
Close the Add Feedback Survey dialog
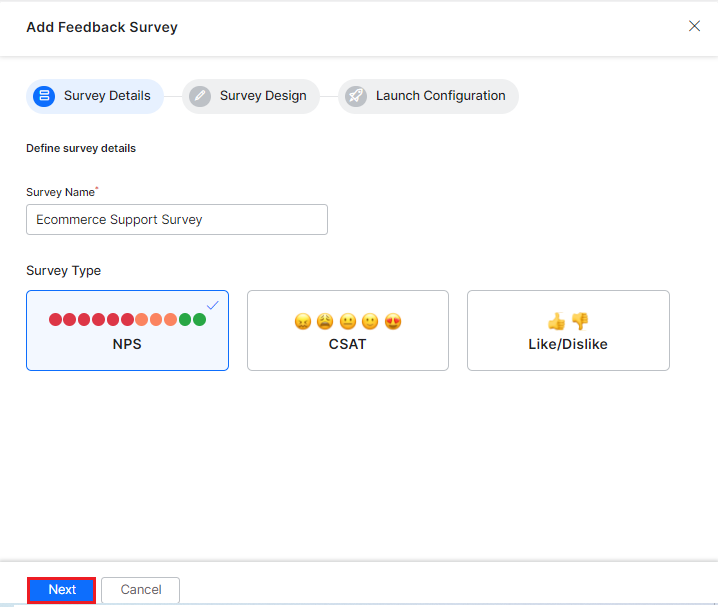coord(694,26)
